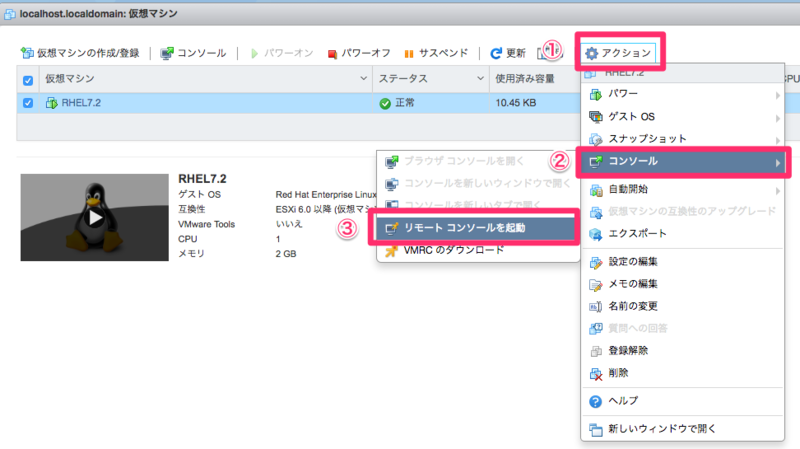Click the Actions gear icon

point(591,53)
